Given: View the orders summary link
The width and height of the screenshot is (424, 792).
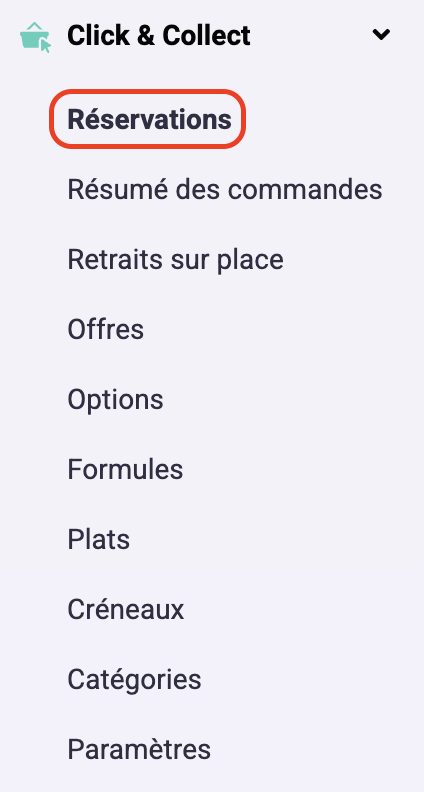Looking at the screenshot, I should point(225,190).
